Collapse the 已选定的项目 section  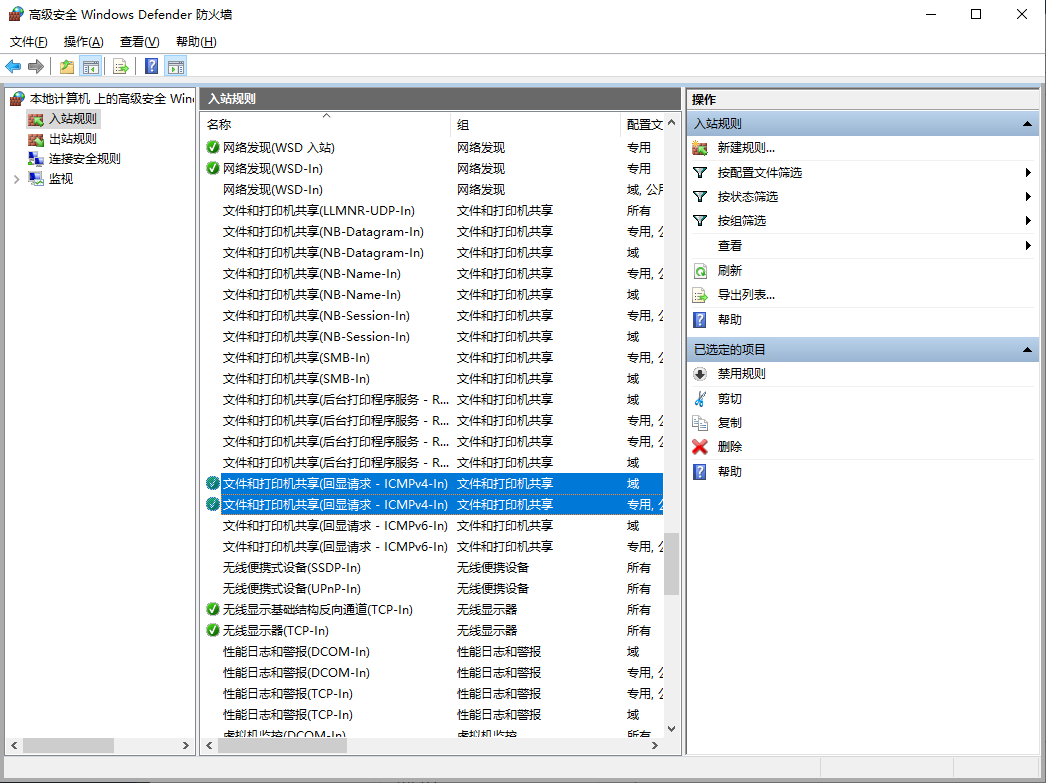[1027, 349]
